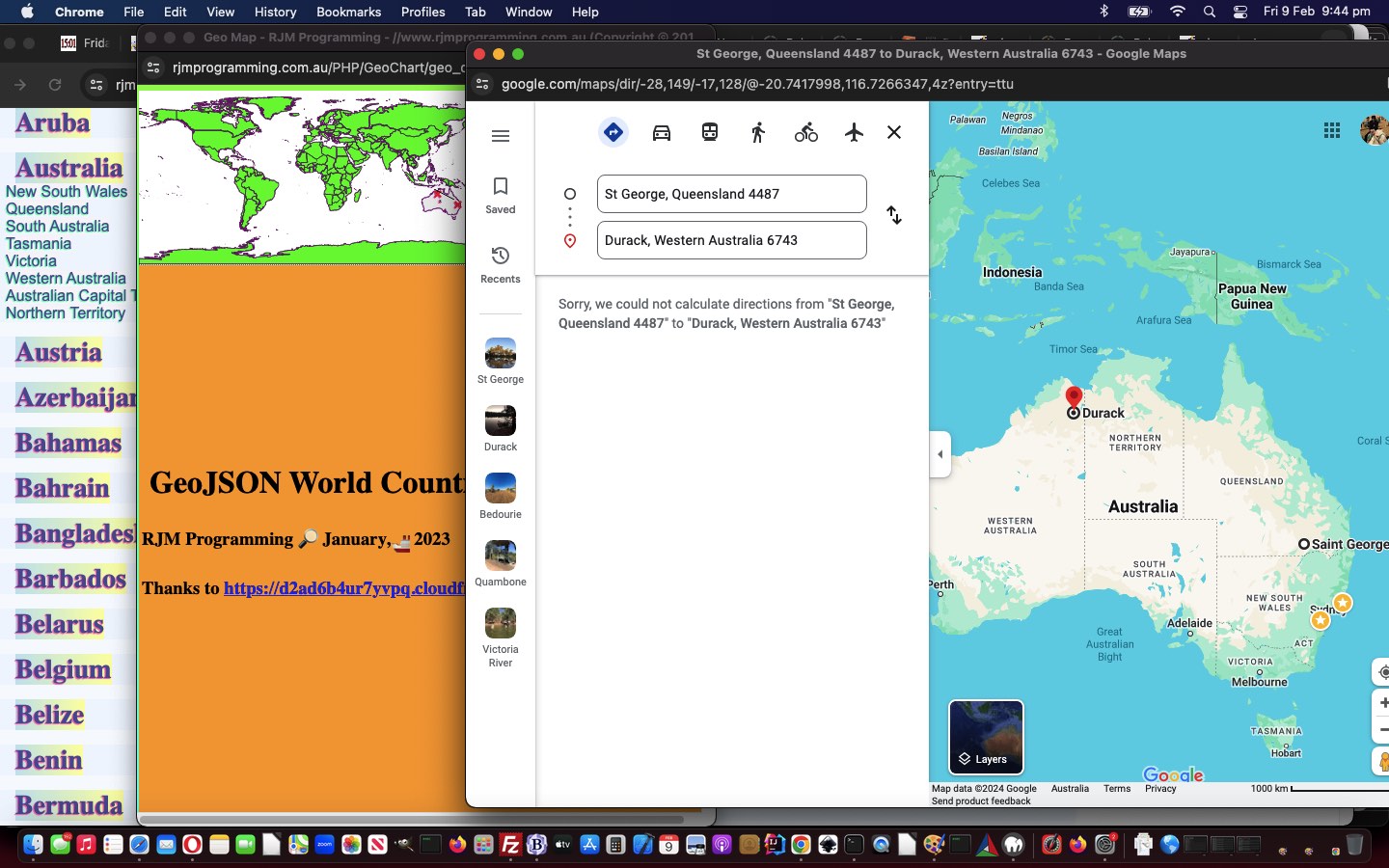
Task: Open the History menu
Action: [x=276, y=12]
